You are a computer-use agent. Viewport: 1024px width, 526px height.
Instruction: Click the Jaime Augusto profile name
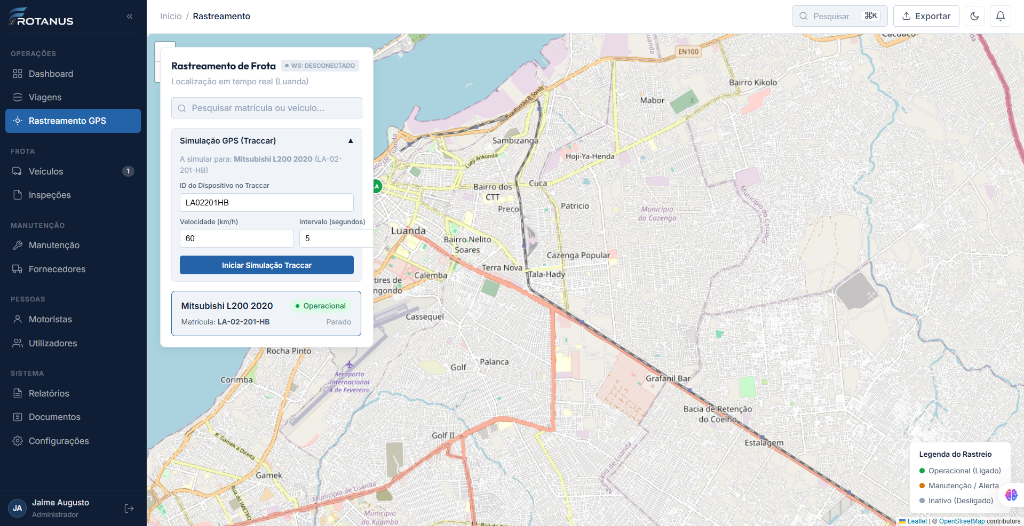pos(60,502)
